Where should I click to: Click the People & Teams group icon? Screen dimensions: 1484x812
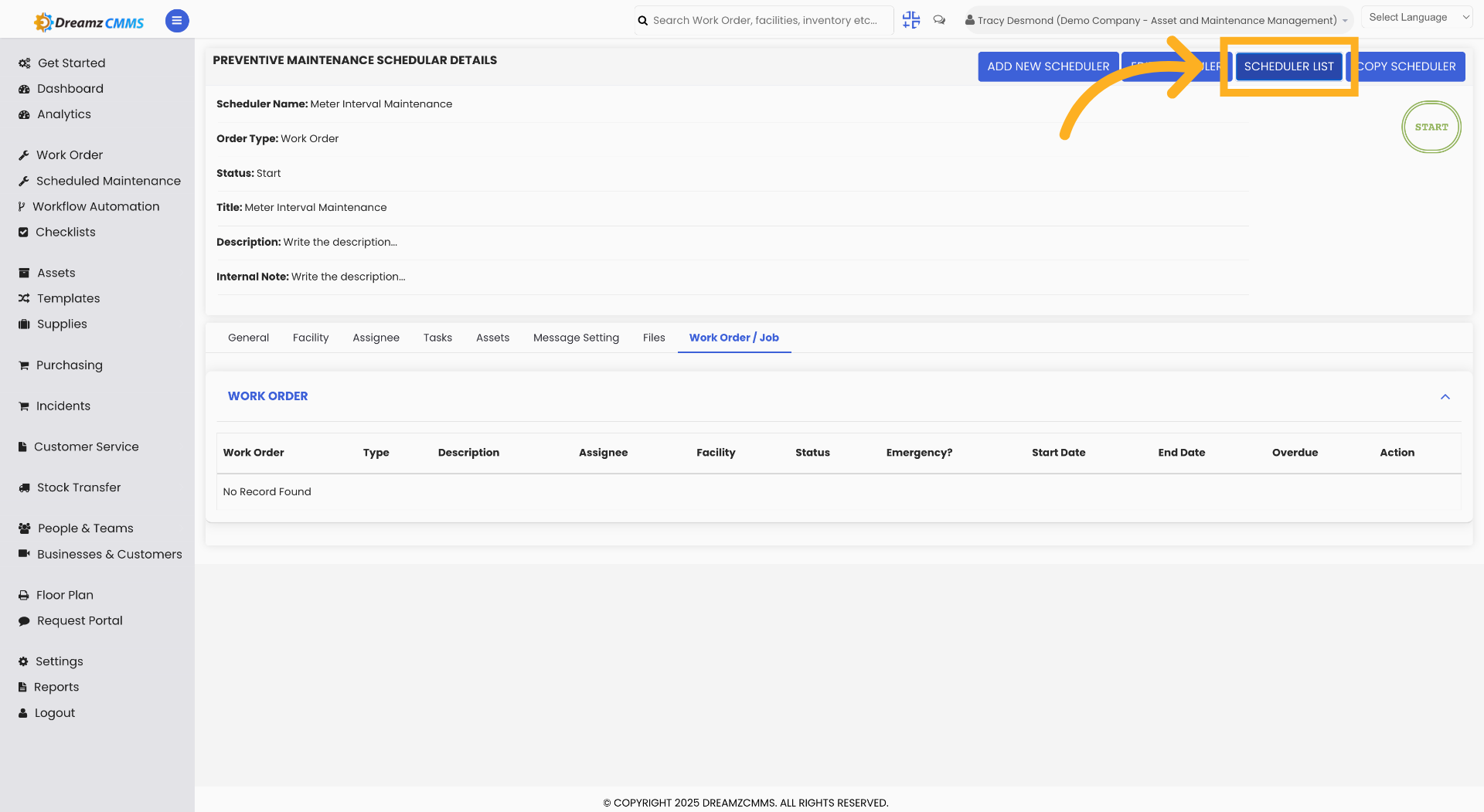tap(25, 528)
